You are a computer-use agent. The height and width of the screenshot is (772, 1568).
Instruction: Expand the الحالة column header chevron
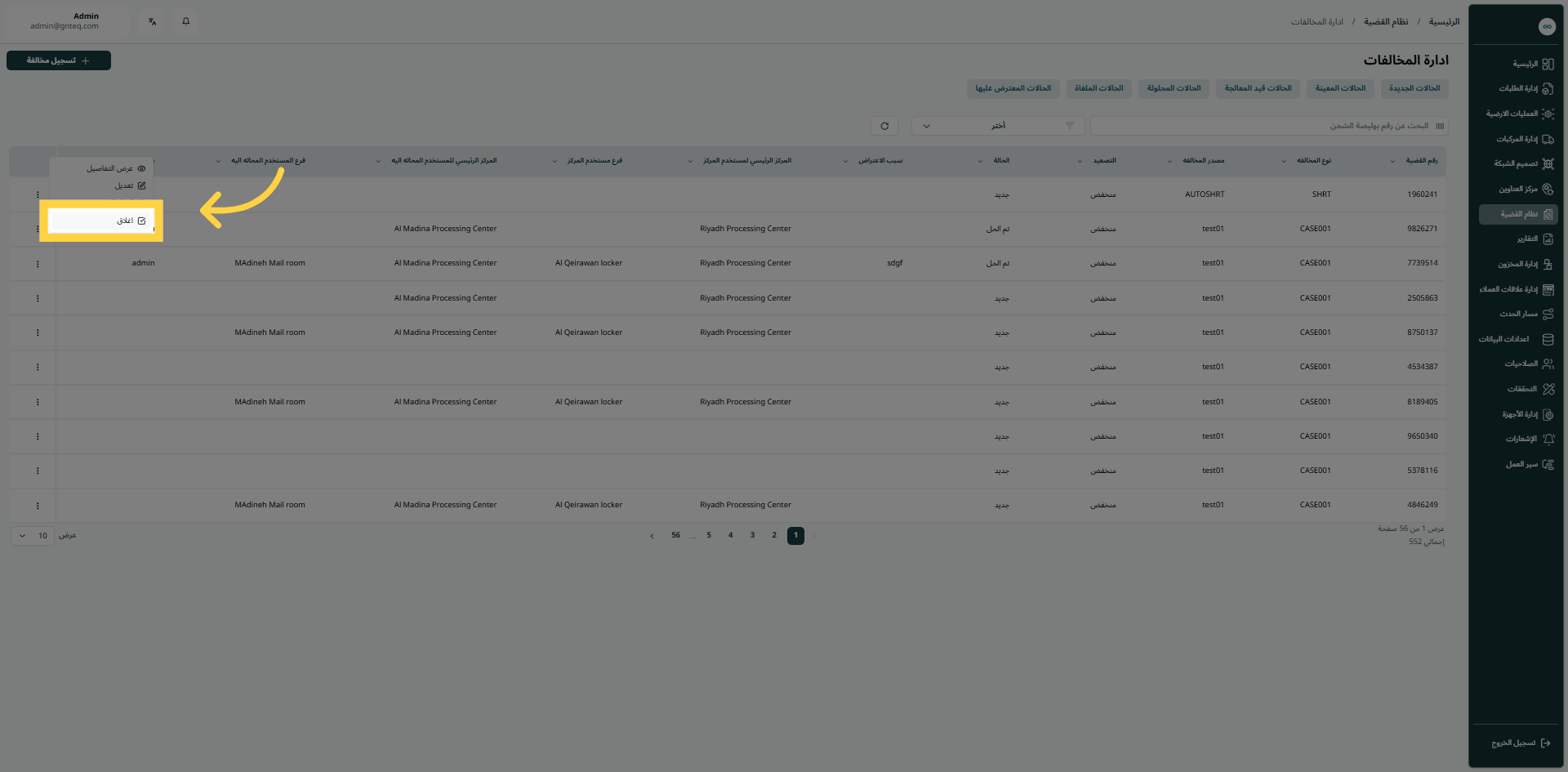click(x=980, y=161)
